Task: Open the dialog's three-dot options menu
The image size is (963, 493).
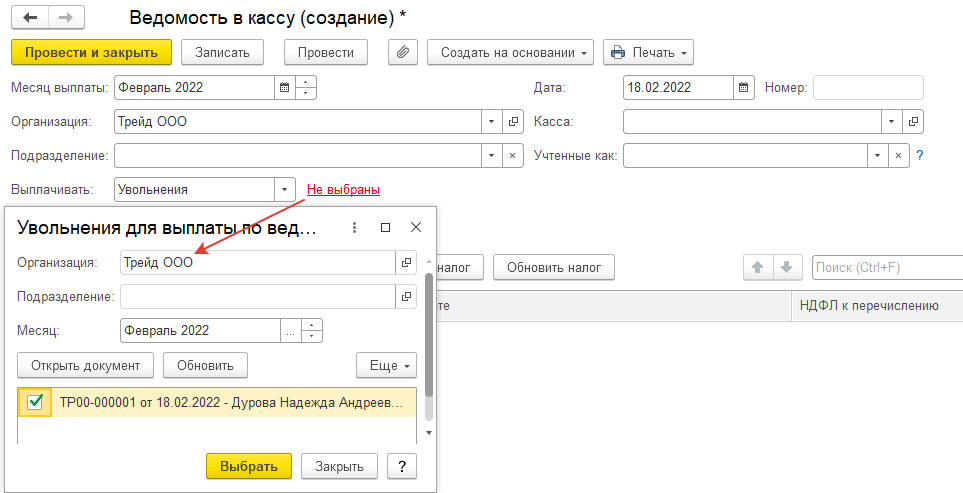Action: (354, 228)
